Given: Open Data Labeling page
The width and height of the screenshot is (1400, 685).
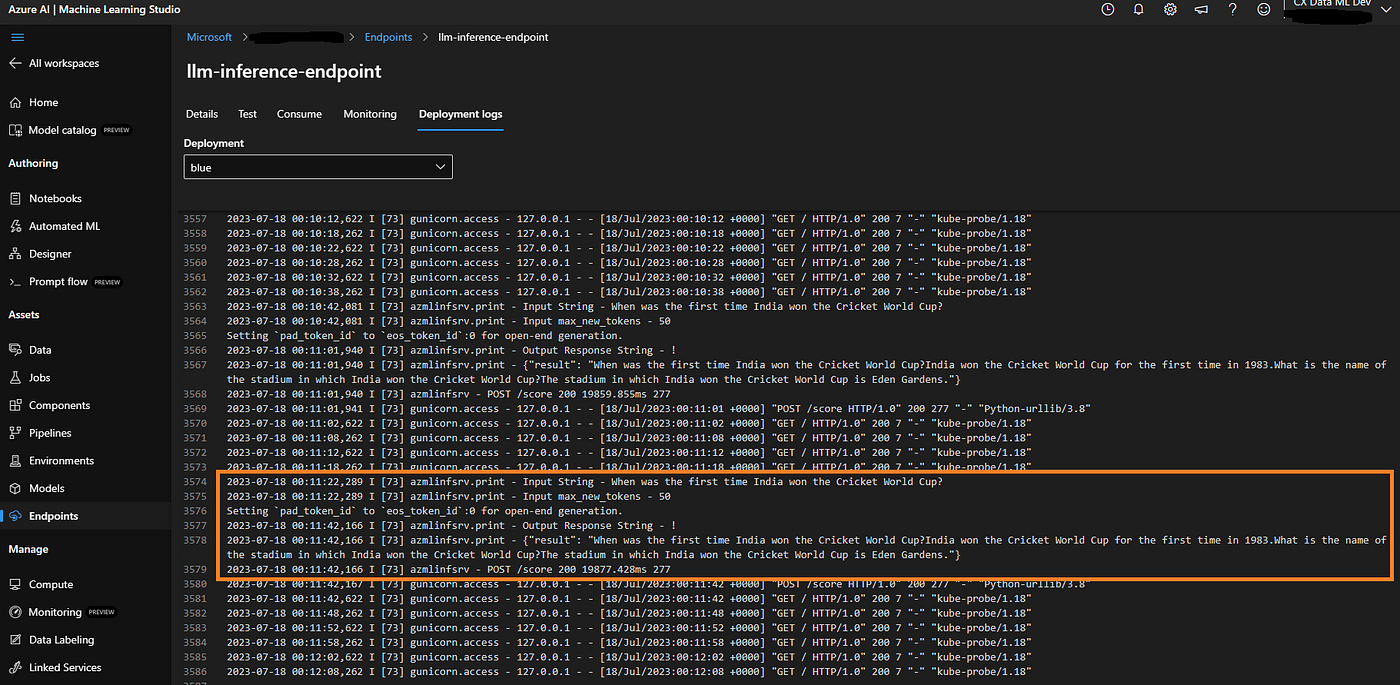Looking at the screenshot, I should 61,640.
